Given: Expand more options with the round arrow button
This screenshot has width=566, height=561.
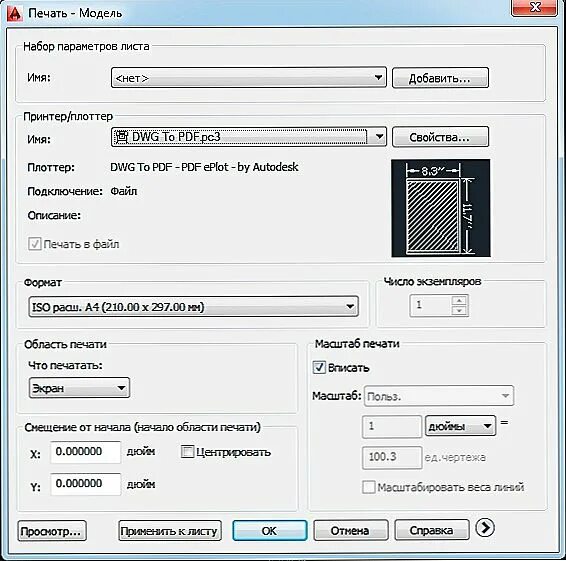Looking at the screenshot, I should point(484,528).
